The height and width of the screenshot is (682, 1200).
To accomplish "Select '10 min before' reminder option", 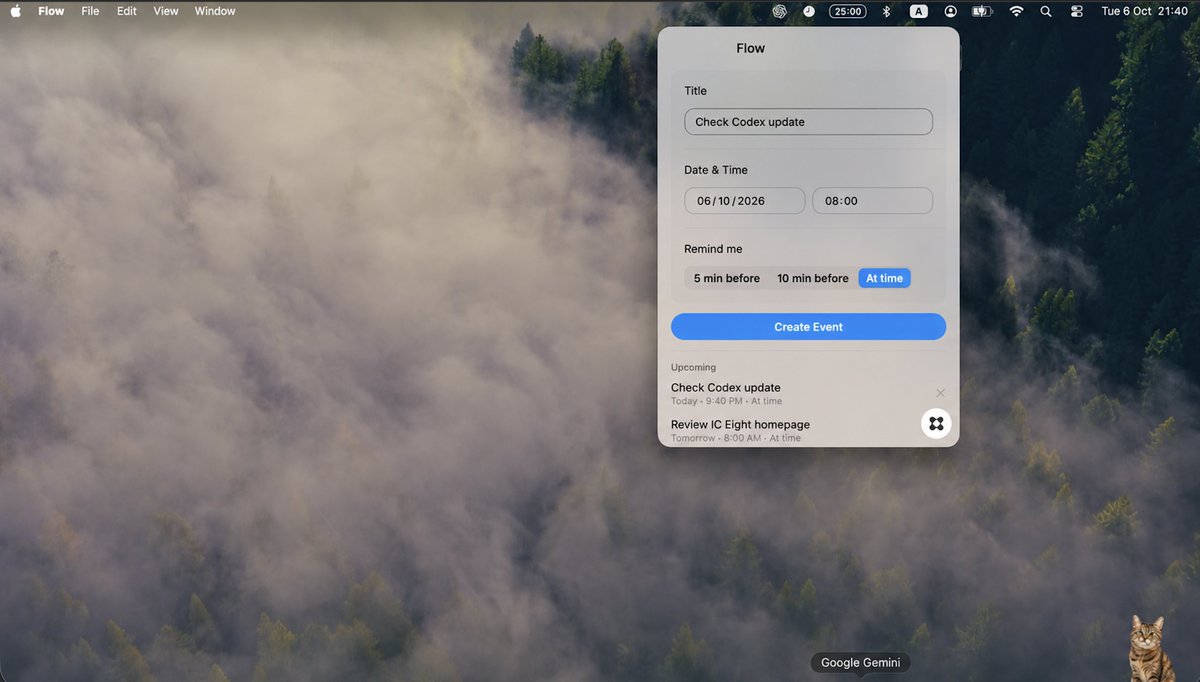I will coord(813,278).
